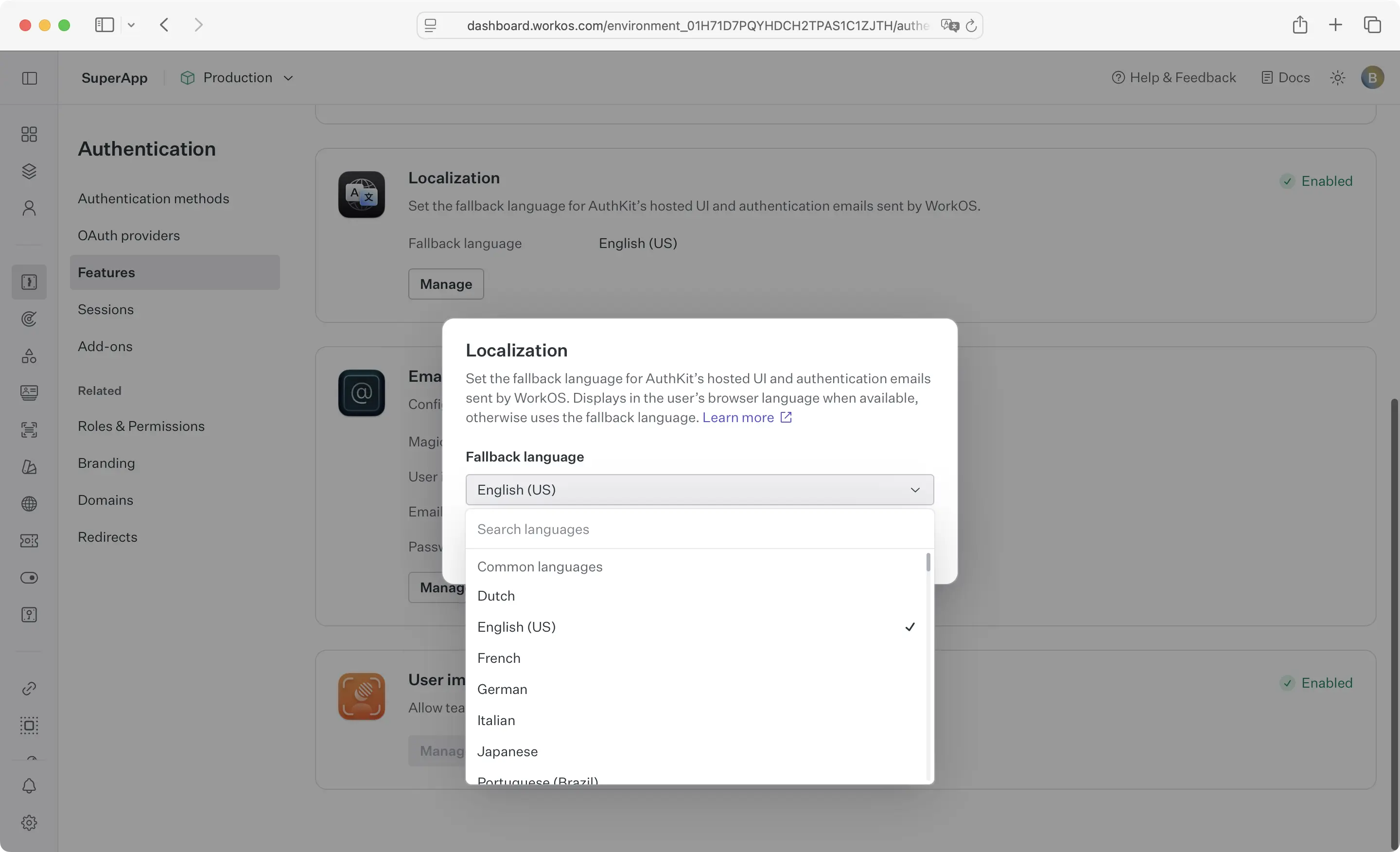Image resolution: width=1400 pixels, height=852 pixels.
Task: Click Safari's Share icon
Action: 1299,24
